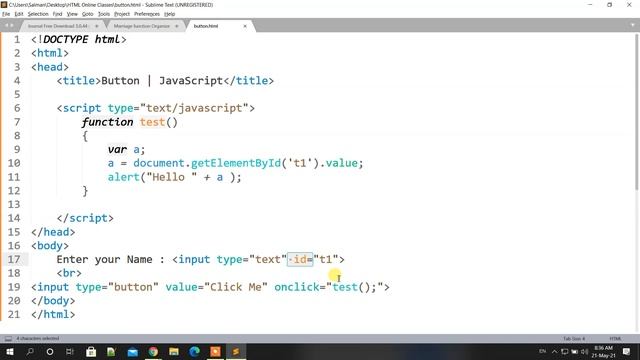Image resolution: width=640 pixels, height=360 pixels.
Task: Click the 'text/javascript' type value on line 6
Action: pos(194,108)
